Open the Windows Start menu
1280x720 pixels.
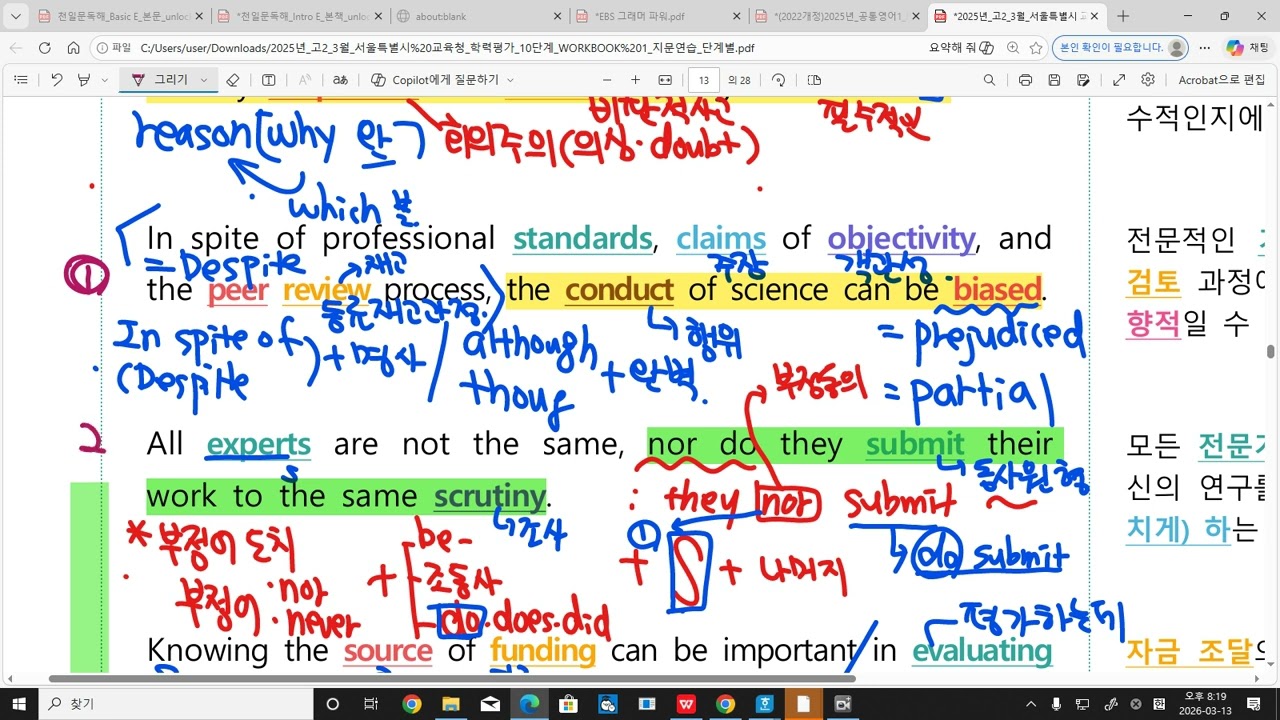pyautogui.click(x=18, y=703)
